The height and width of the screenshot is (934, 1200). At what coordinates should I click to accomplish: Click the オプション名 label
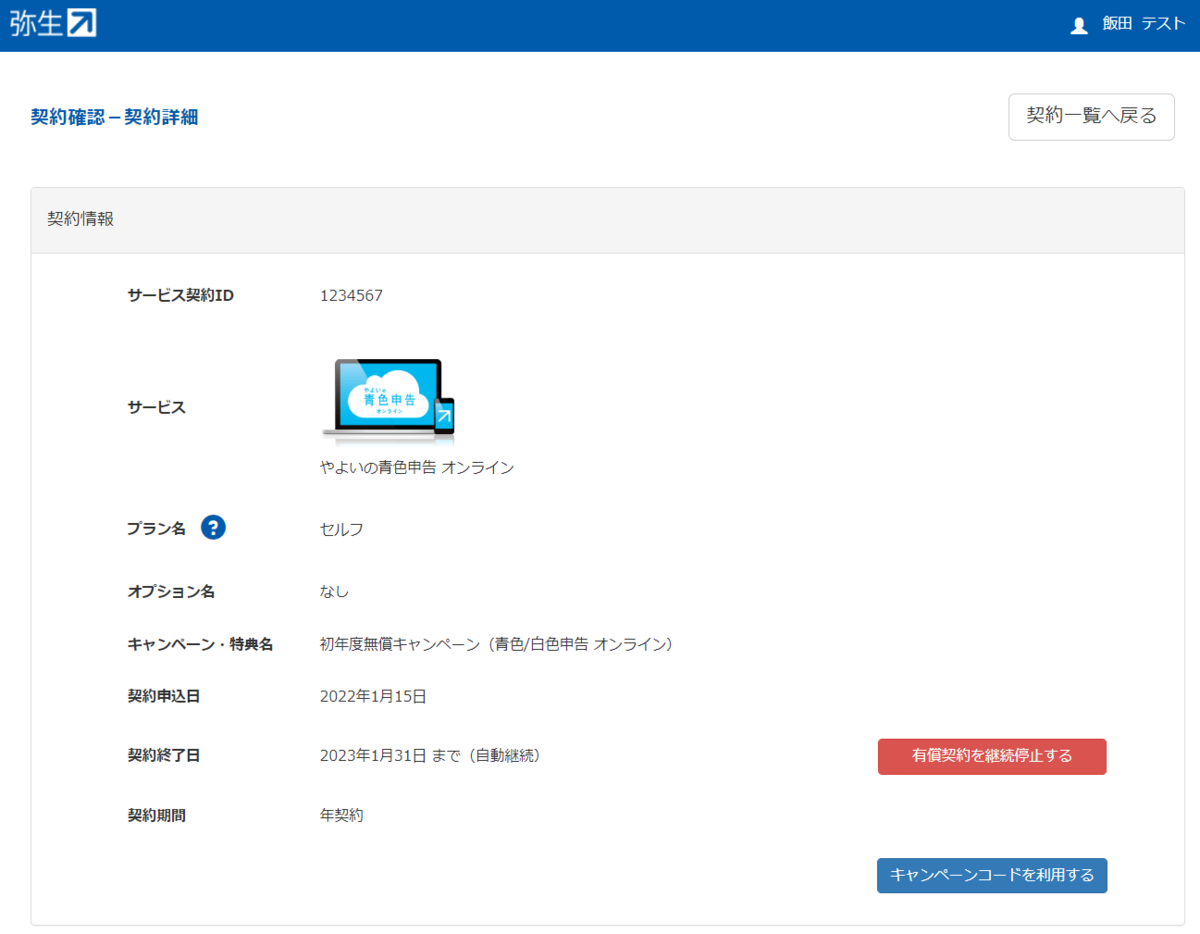(x=171, y=591)
